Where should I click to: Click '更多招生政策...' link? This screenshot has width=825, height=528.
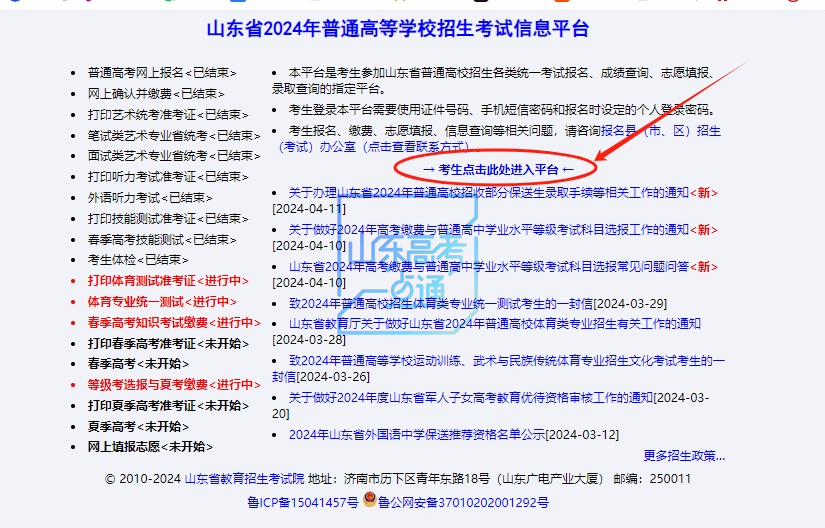click(683, 456)
